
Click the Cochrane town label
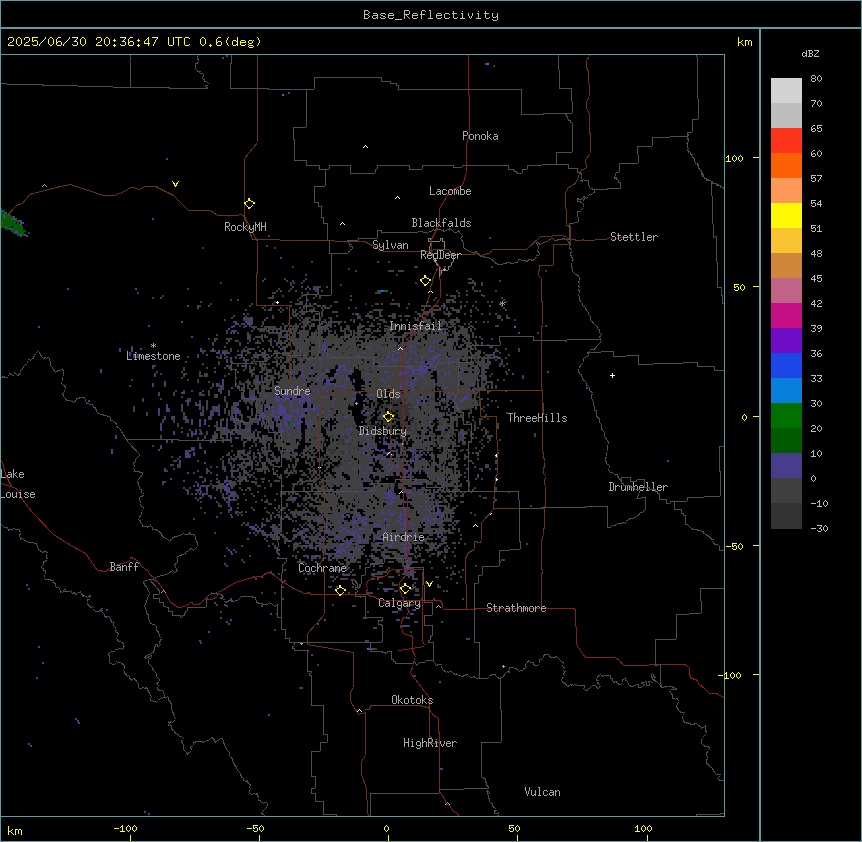(x=322, y=568)
